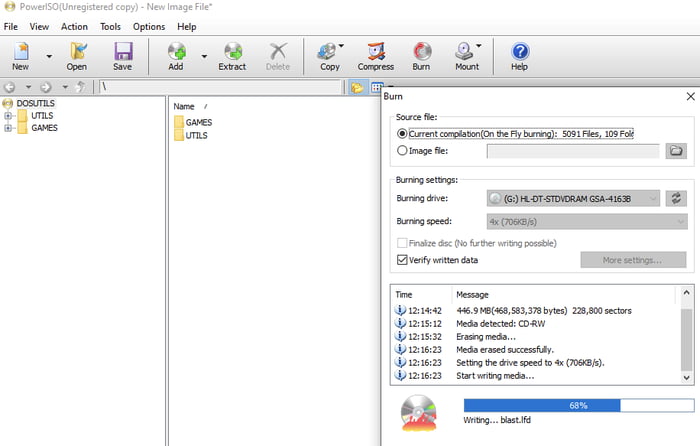
Task: Open the dropdown arrow next to Add
Action: [x=204, y=56]
